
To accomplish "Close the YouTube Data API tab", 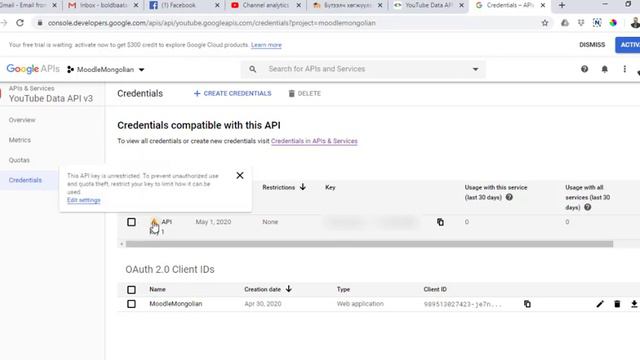I will (x=461, y=5).
